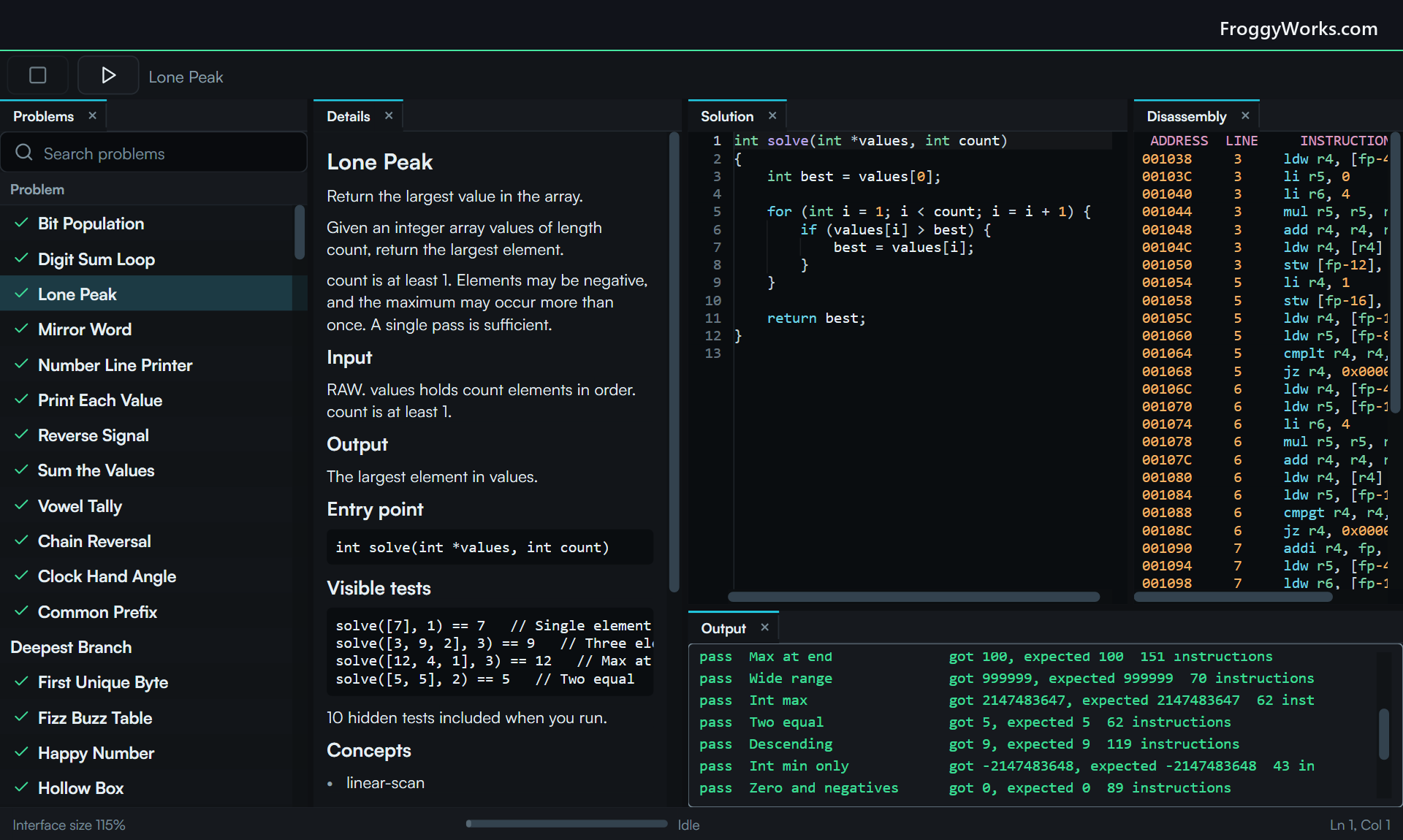Click the Problem column header
This screenshot has width=1403, height=840.
pyautogui.click(x=37, y=189)
